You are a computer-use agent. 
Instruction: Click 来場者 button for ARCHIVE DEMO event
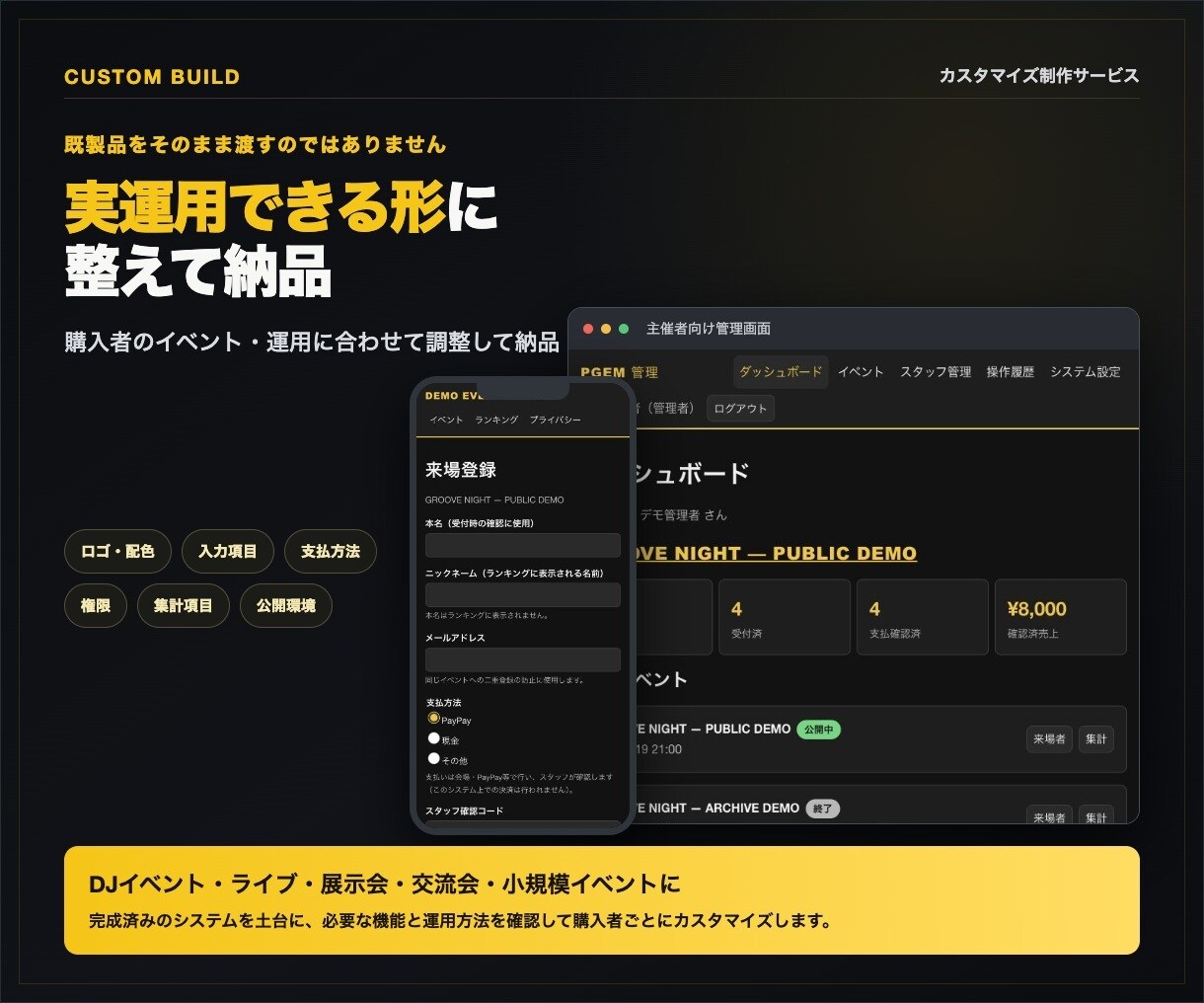point(1049,815)
